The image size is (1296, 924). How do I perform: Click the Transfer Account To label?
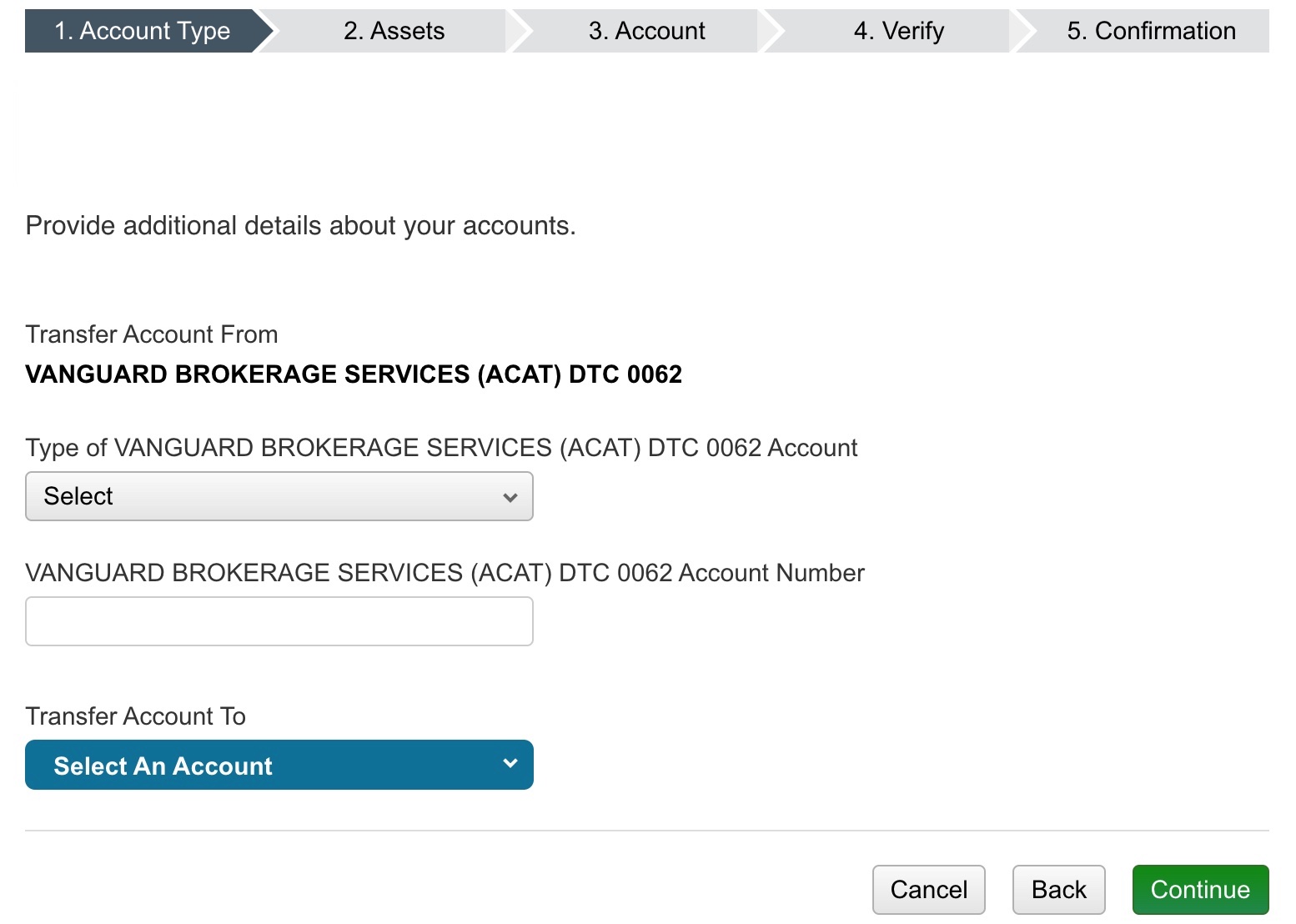pyautogui.click(x=136, y=716)
